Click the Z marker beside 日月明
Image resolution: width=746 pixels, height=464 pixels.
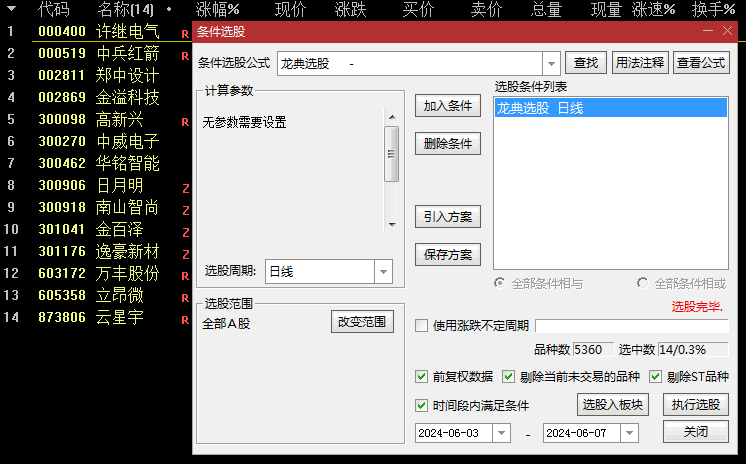(x=186, y=189)
